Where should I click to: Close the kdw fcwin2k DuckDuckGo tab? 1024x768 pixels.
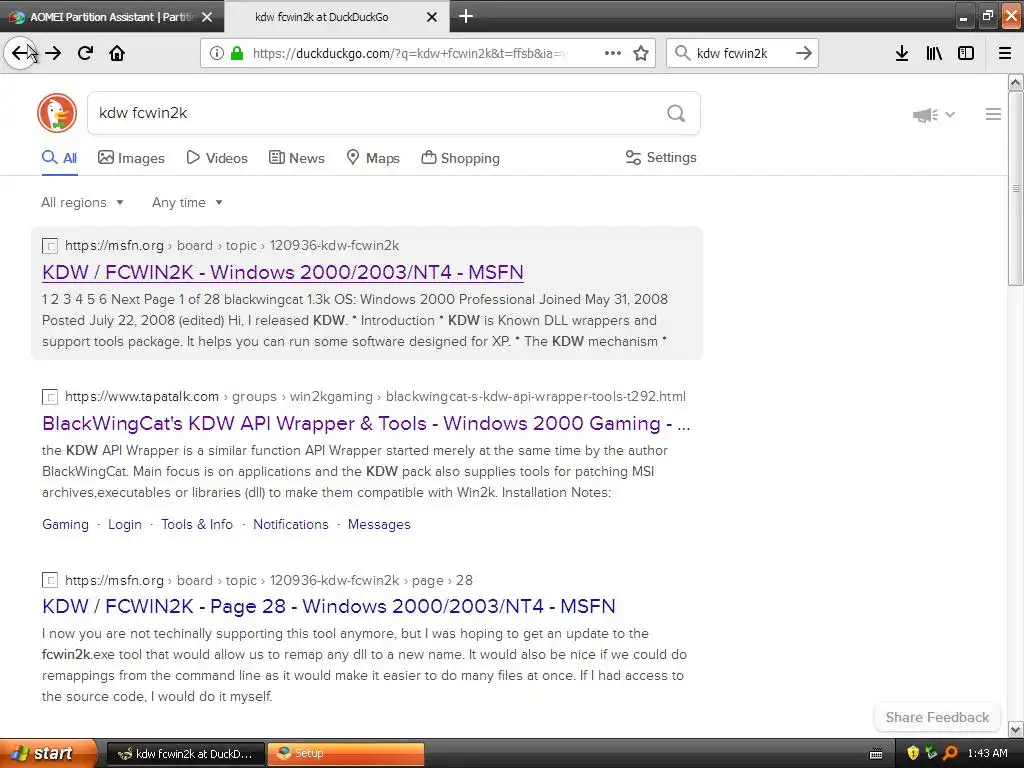[x=432, y=17]
